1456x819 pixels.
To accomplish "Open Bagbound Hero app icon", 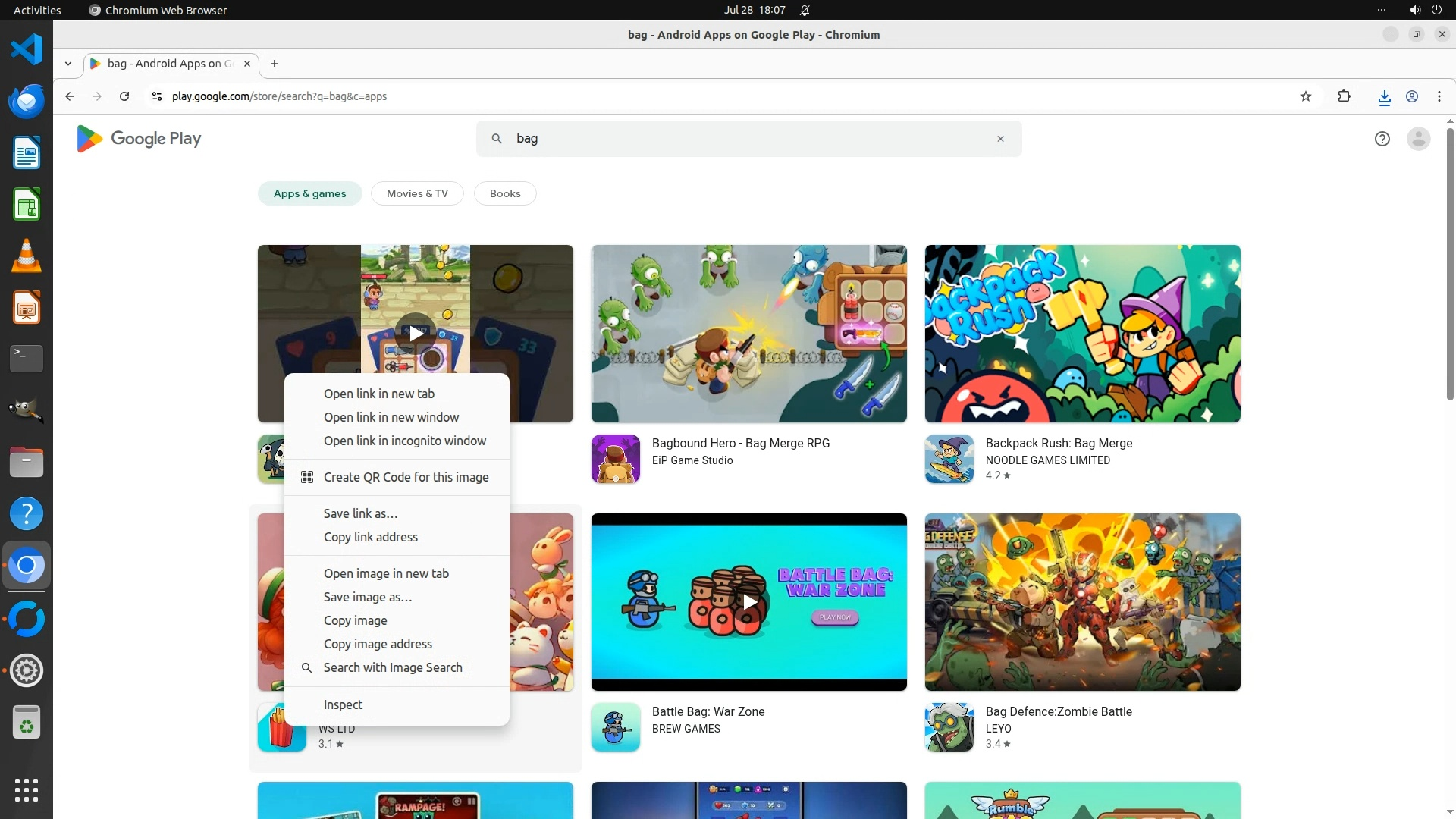I will 615,459.
